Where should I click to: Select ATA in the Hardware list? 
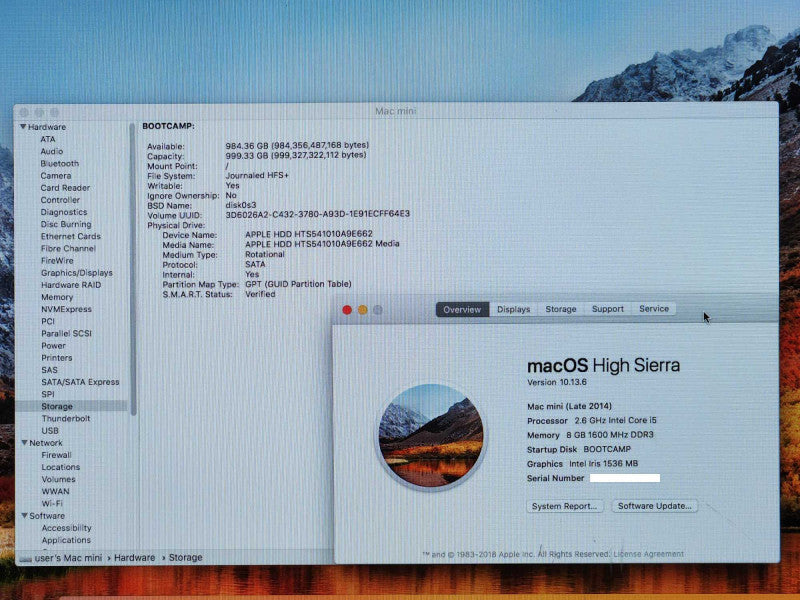click(47, 139)
